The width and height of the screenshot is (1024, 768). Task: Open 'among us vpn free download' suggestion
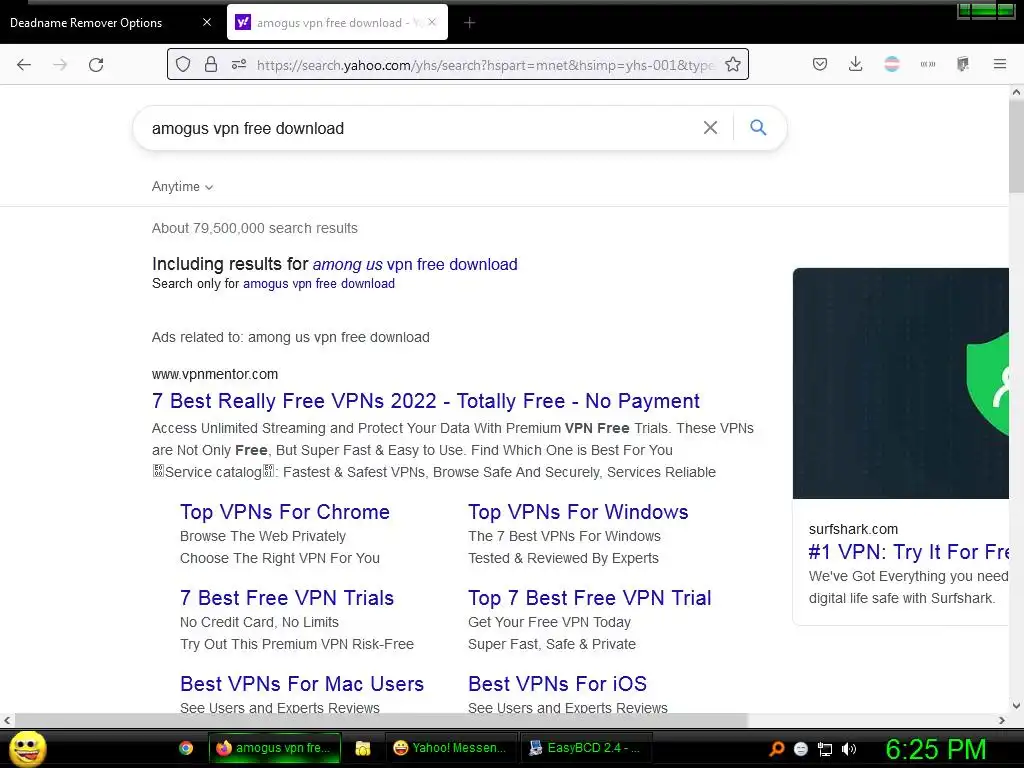415,264
